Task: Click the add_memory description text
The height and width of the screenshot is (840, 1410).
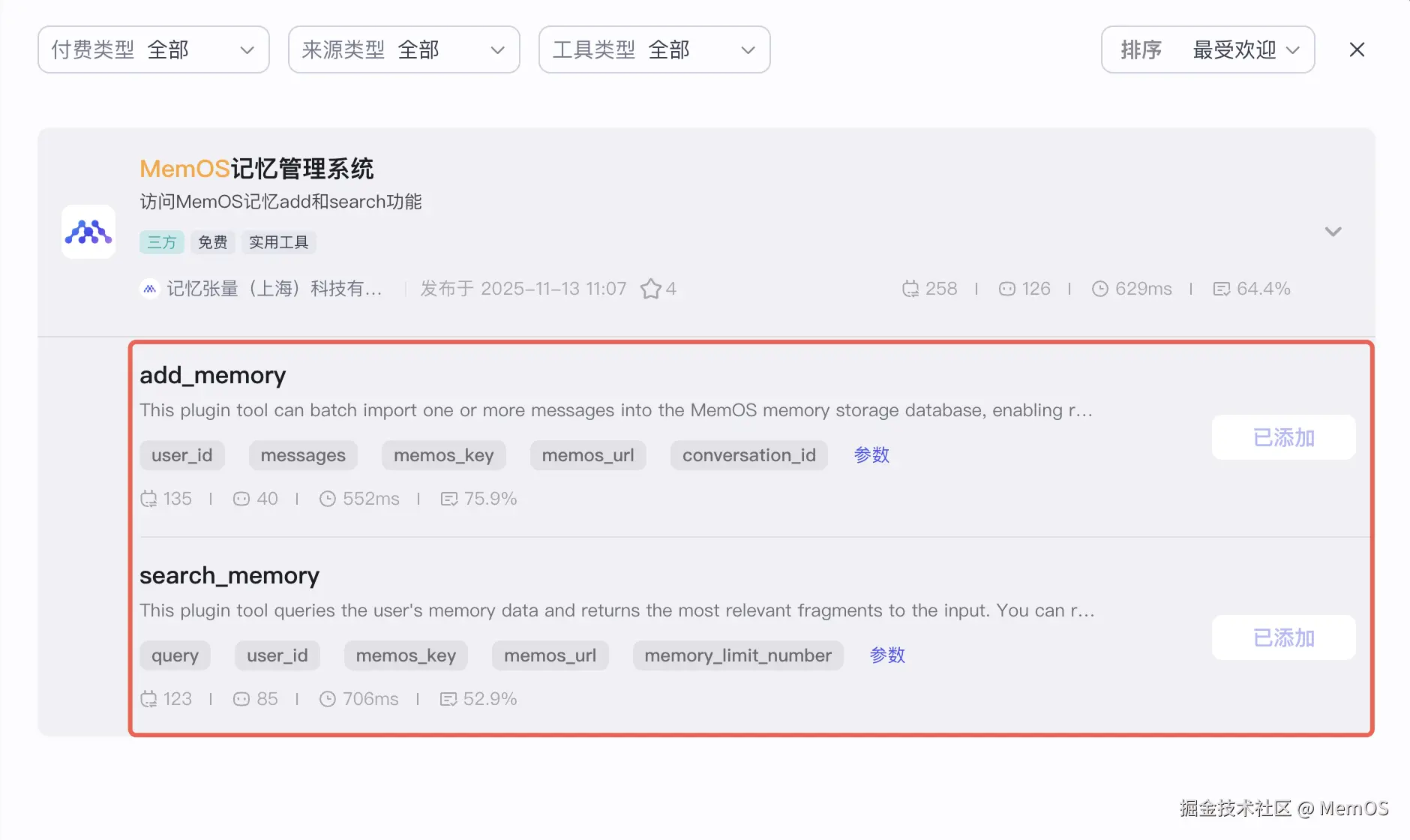Action: (x=616, y=410)
